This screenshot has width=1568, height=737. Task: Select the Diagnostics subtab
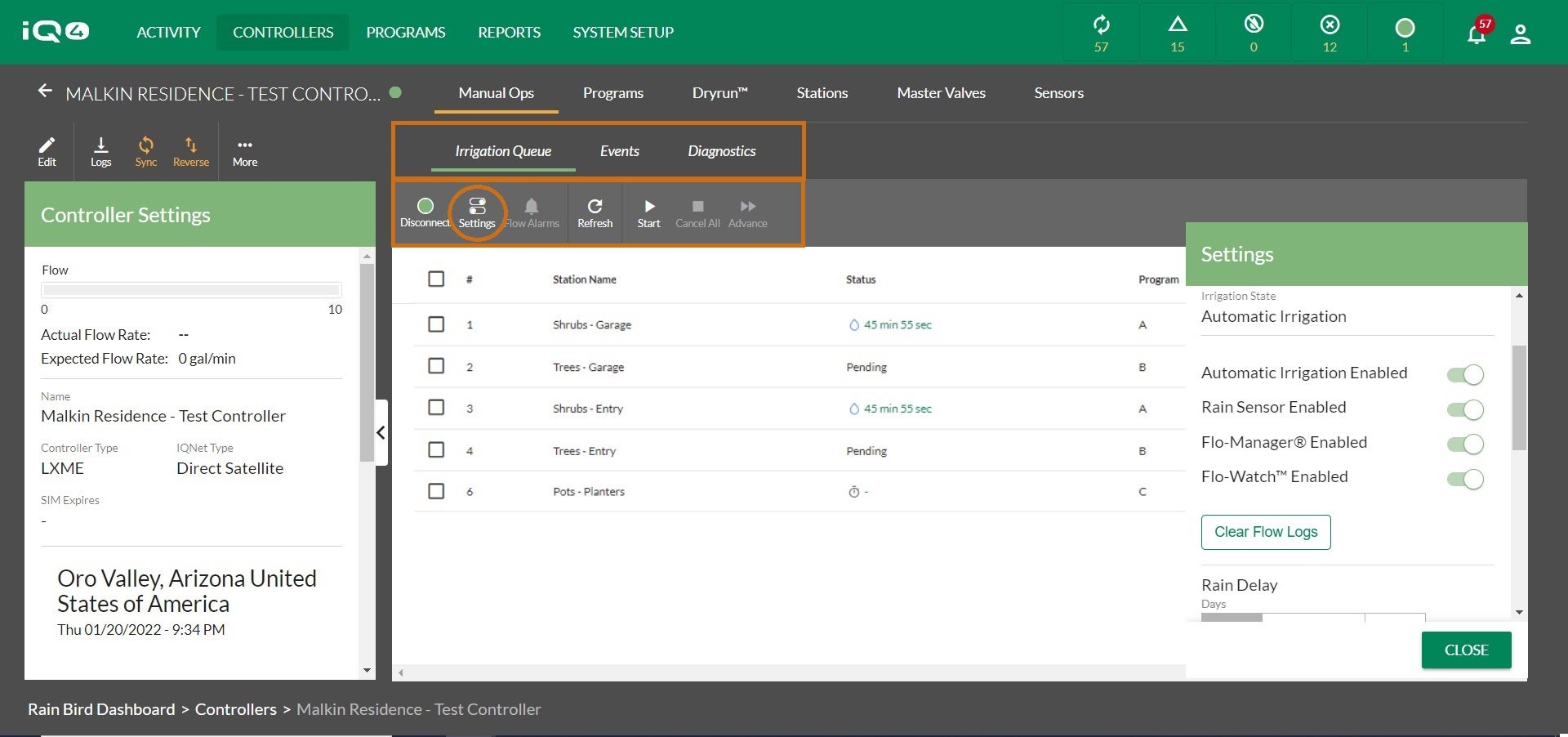(722, 151)
